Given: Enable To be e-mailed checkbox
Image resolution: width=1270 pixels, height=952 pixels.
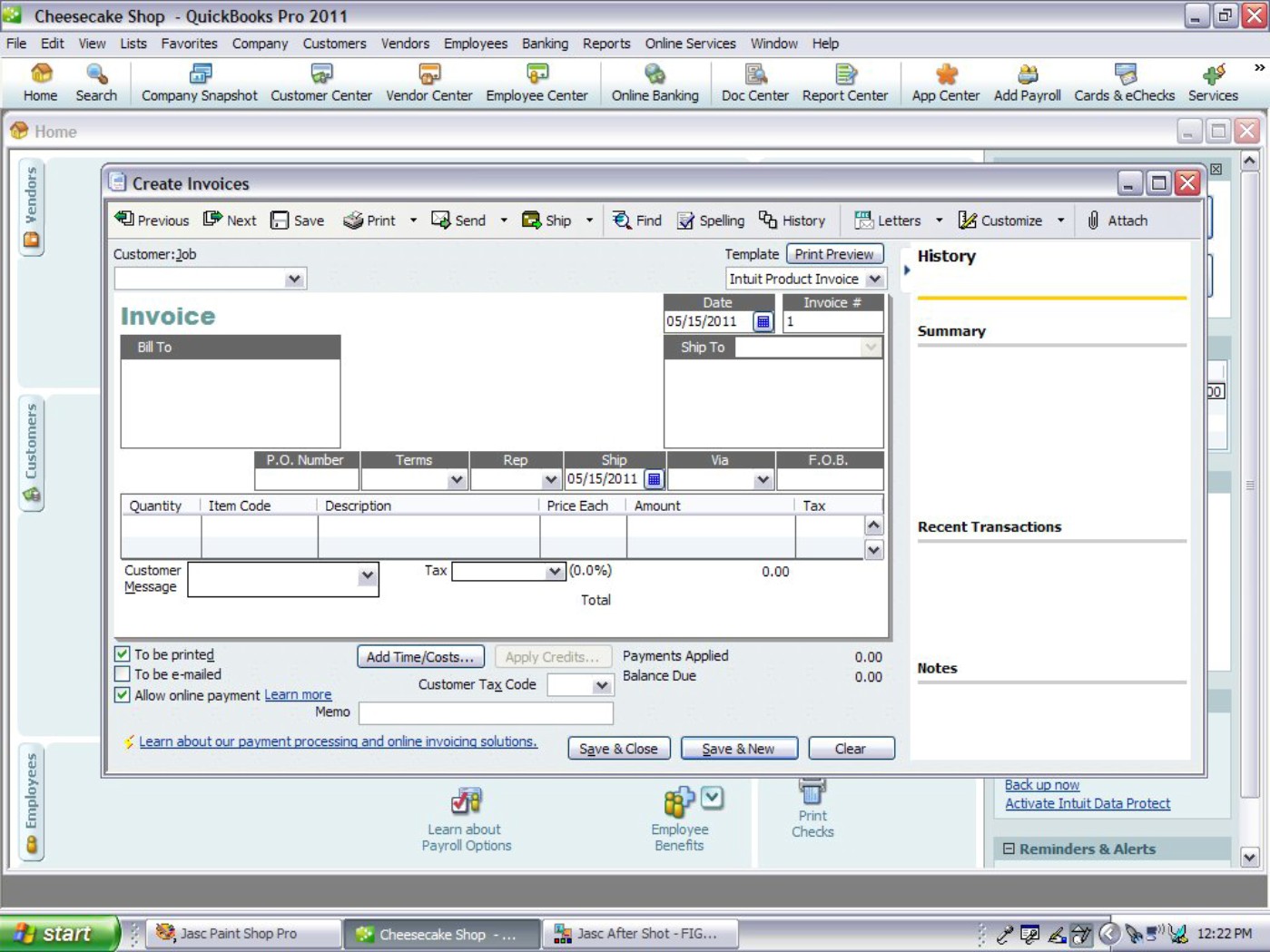Looking at the screenshot, I should click(122, 673).
